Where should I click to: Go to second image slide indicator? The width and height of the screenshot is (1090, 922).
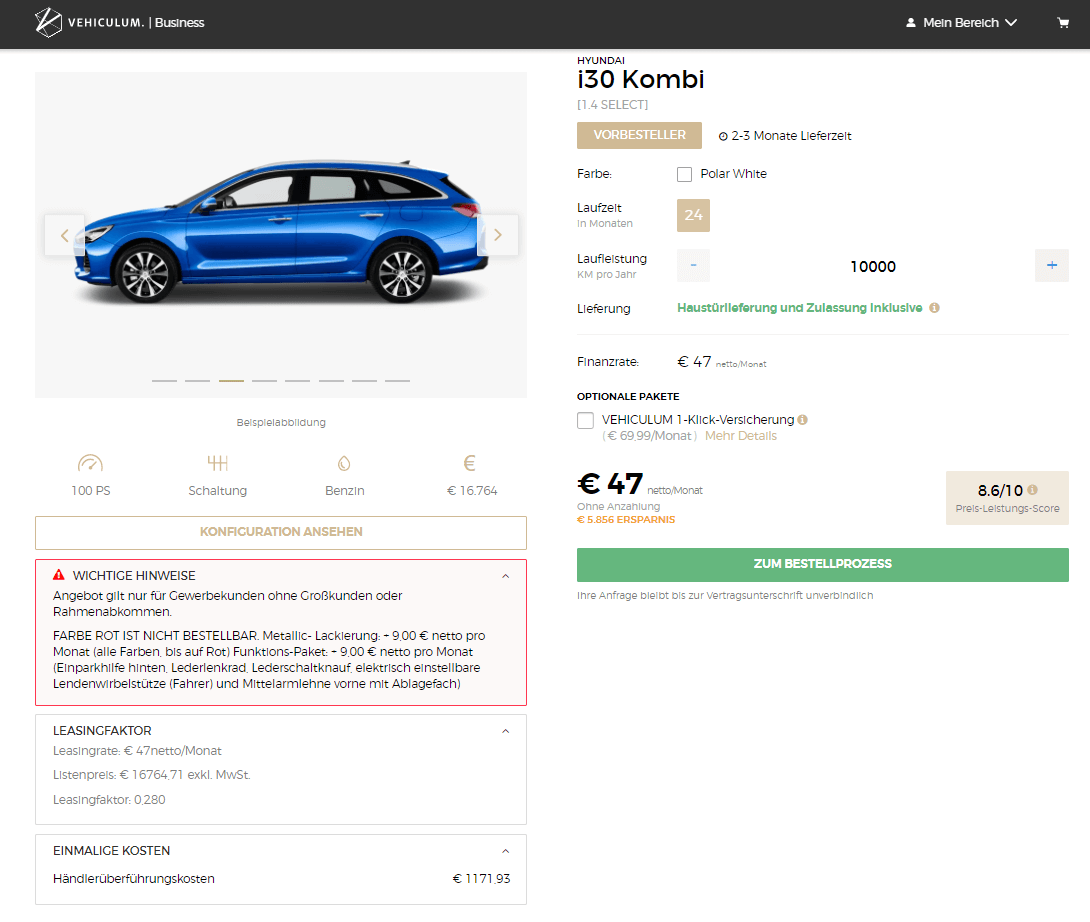click(x=197, y=381)
